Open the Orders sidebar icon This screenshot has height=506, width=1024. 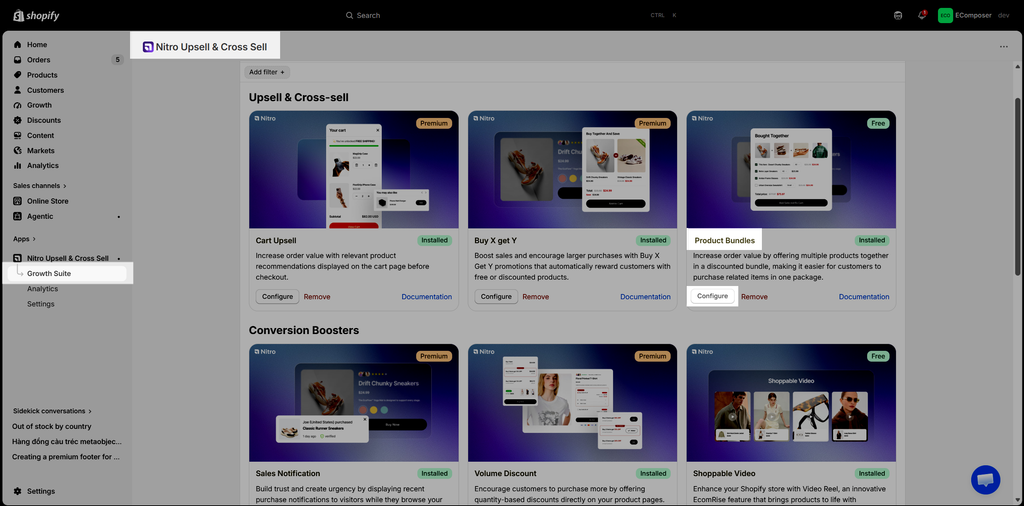point(18,59)
